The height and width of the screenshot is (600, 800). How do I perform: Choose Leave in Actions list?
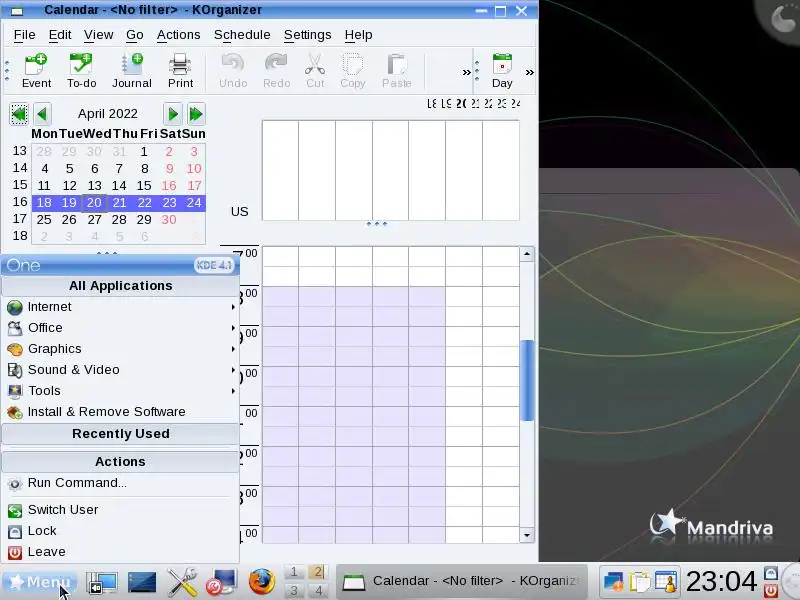click(120, 552)
